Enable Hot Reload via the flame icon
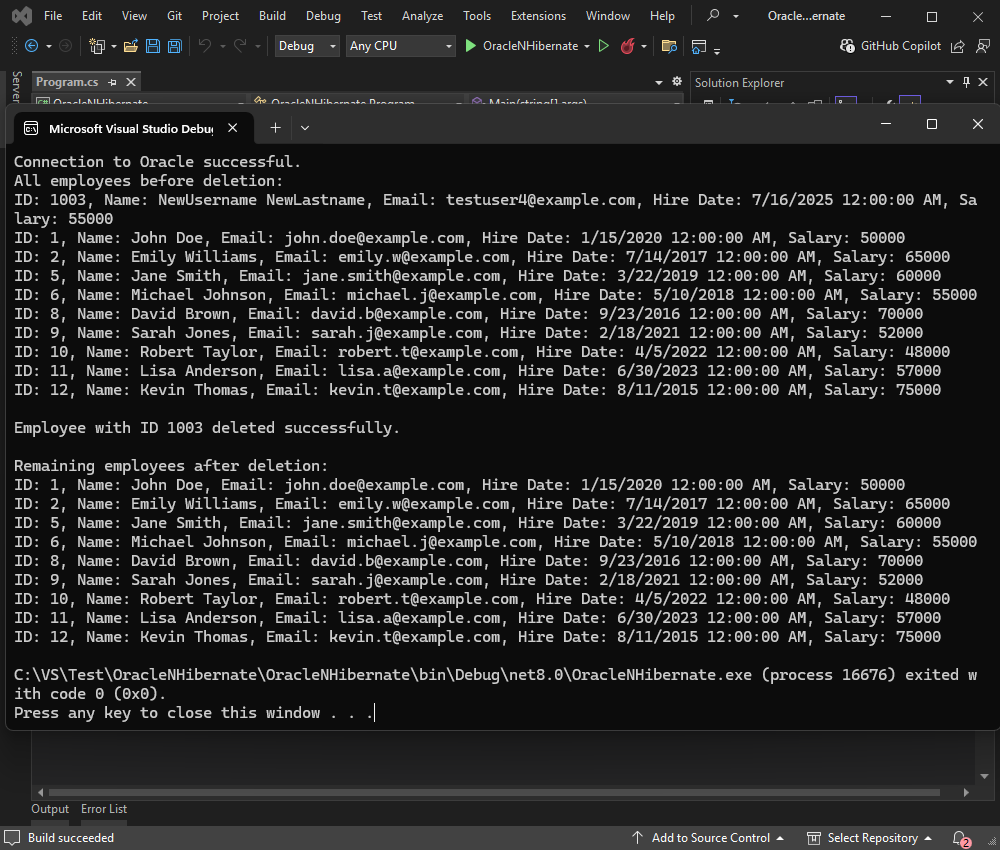This screenshot has width=1000, height=850. pyautogui.click(x=628, y=46)
